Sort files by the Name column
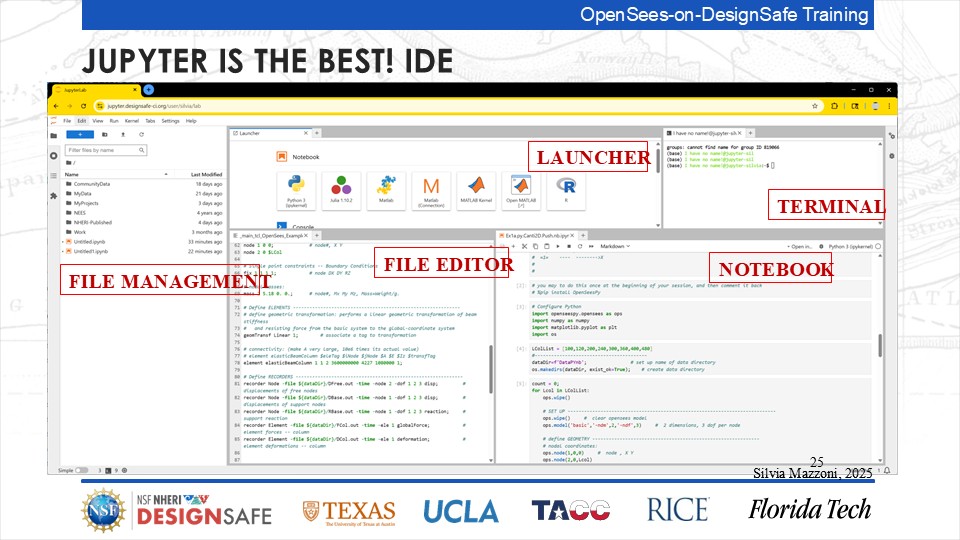 point(72,174)
